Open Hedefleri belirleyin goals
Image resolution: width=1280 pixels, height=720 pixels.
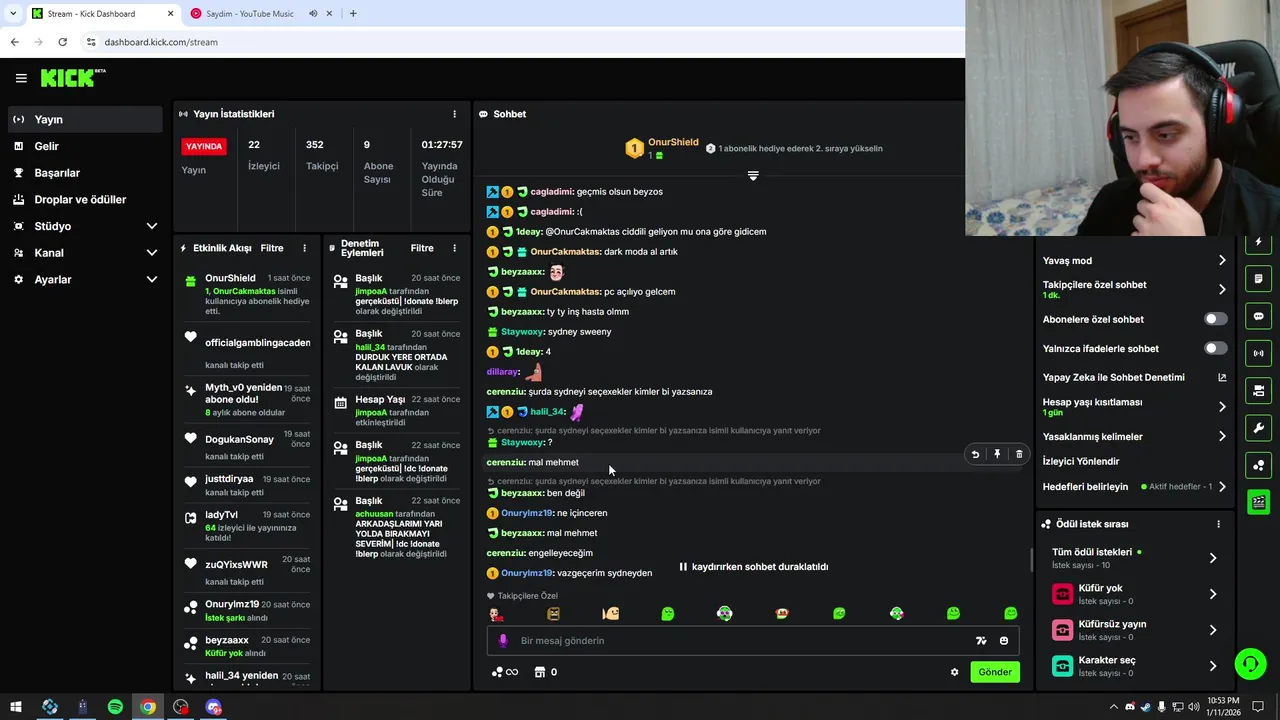coord(1134,487)
